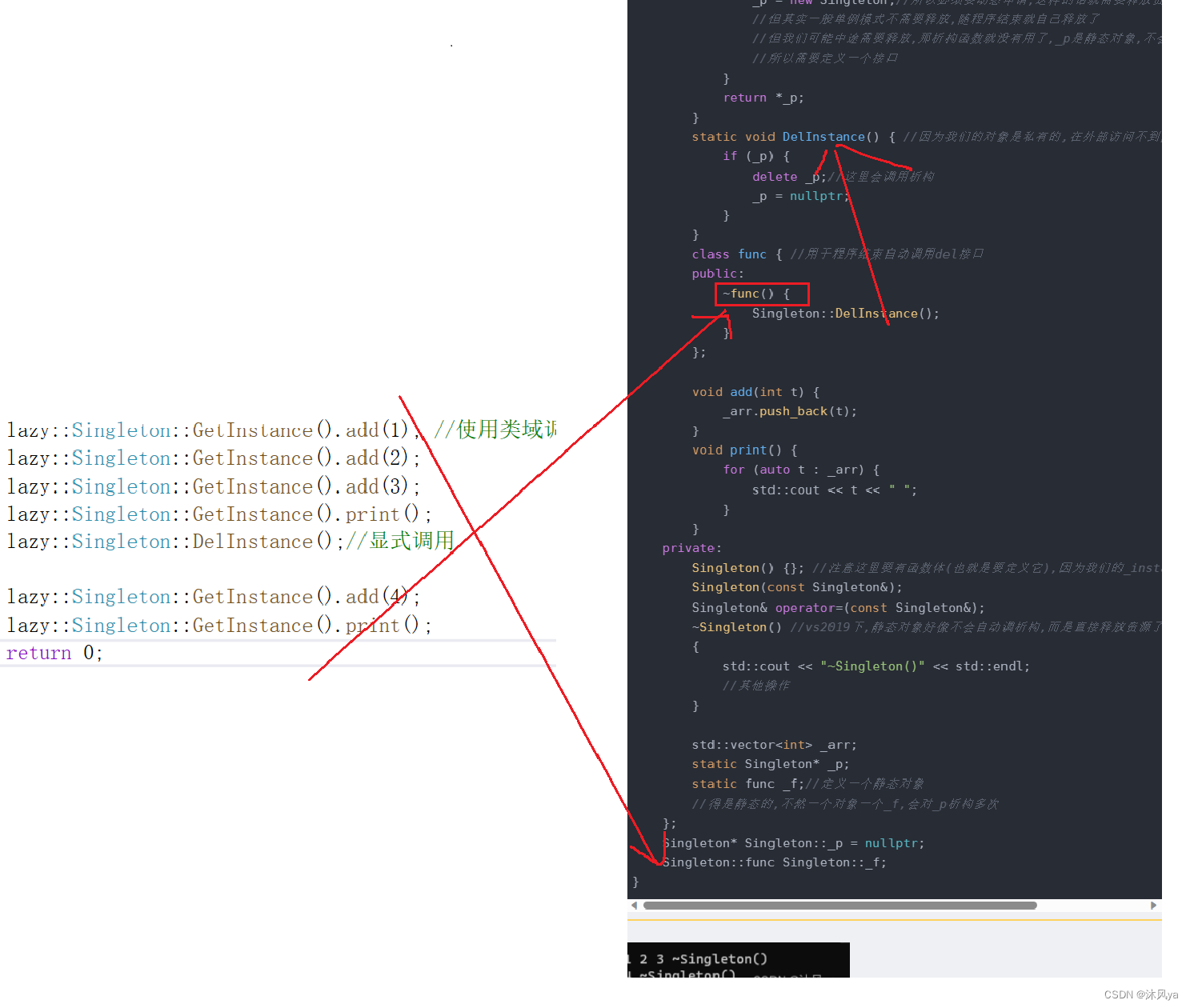Click the 'return *_p;' line
Viewport: 1190px width, 1008px height.
click(x=763, y=98)
